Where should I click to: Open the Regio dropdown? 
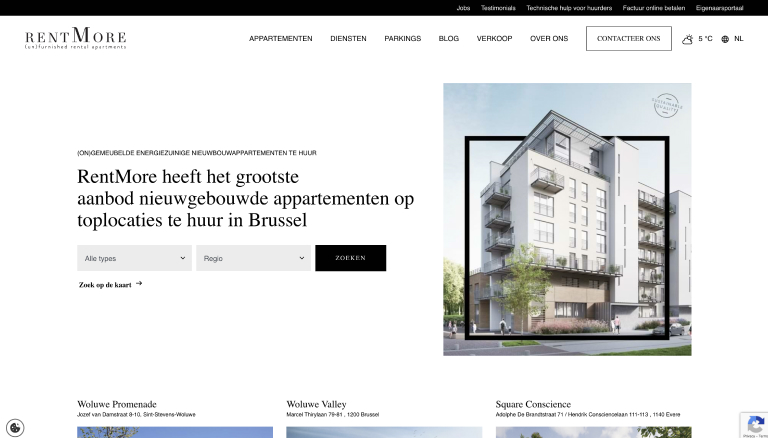tap(253, 258)
